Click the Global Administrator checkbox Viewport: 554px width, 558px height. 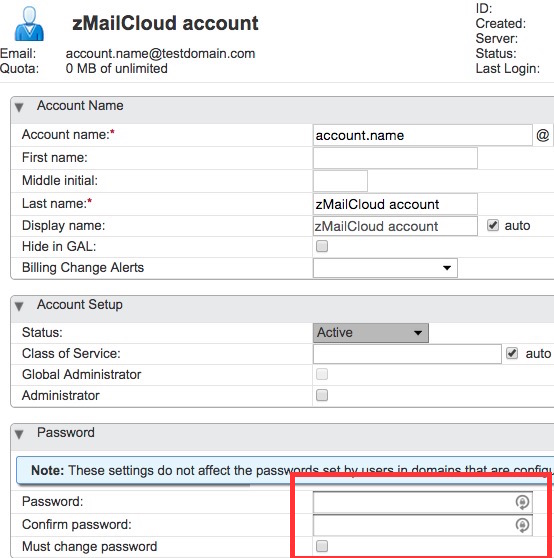[x=322, y=374]
